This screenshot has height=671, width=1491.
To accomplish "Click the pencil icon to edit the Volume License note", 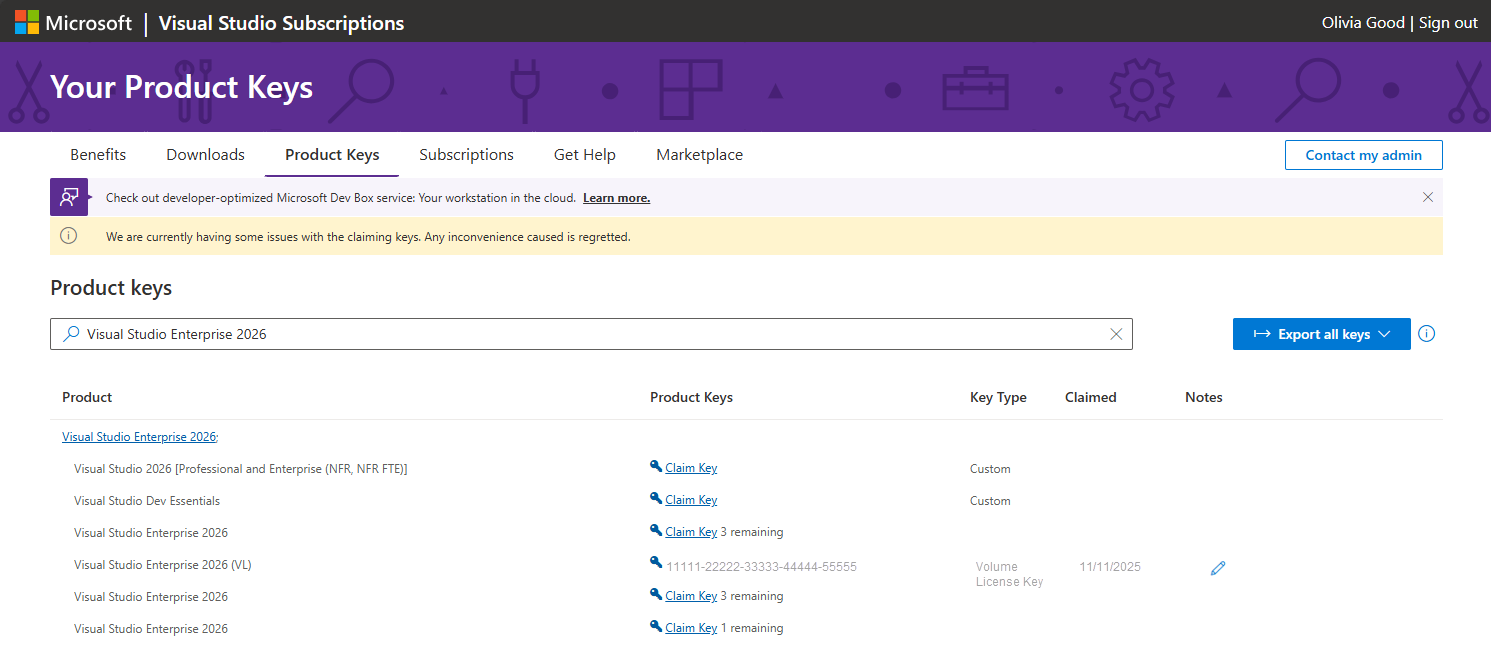I will coord(1217,567).
